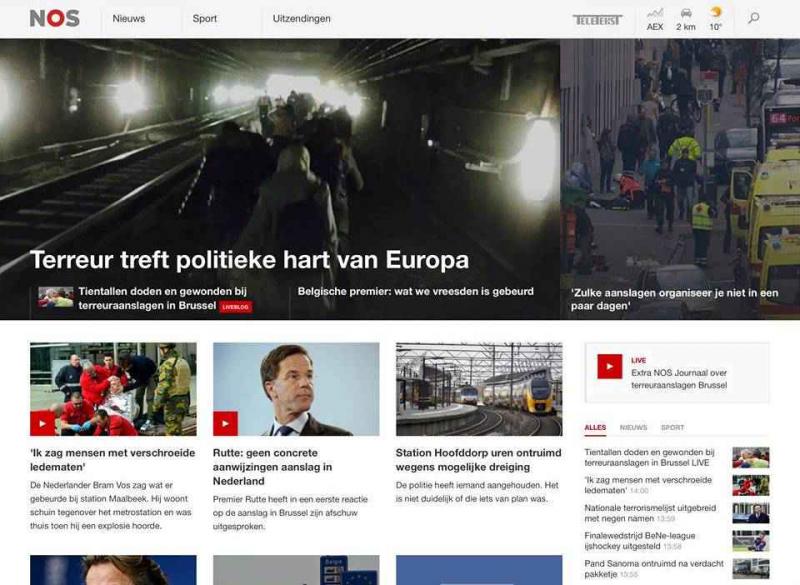Open the 'Belgische premier: wat we vreesden is gebeurd' link
The image size is (800, 585).
(x=415, y=291)
